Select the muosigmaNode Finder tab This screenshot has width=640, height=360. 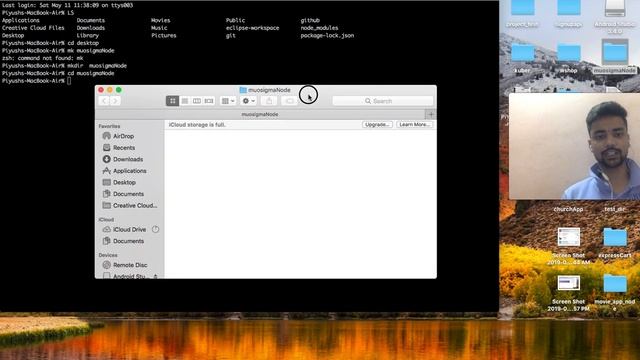point(260,114)
